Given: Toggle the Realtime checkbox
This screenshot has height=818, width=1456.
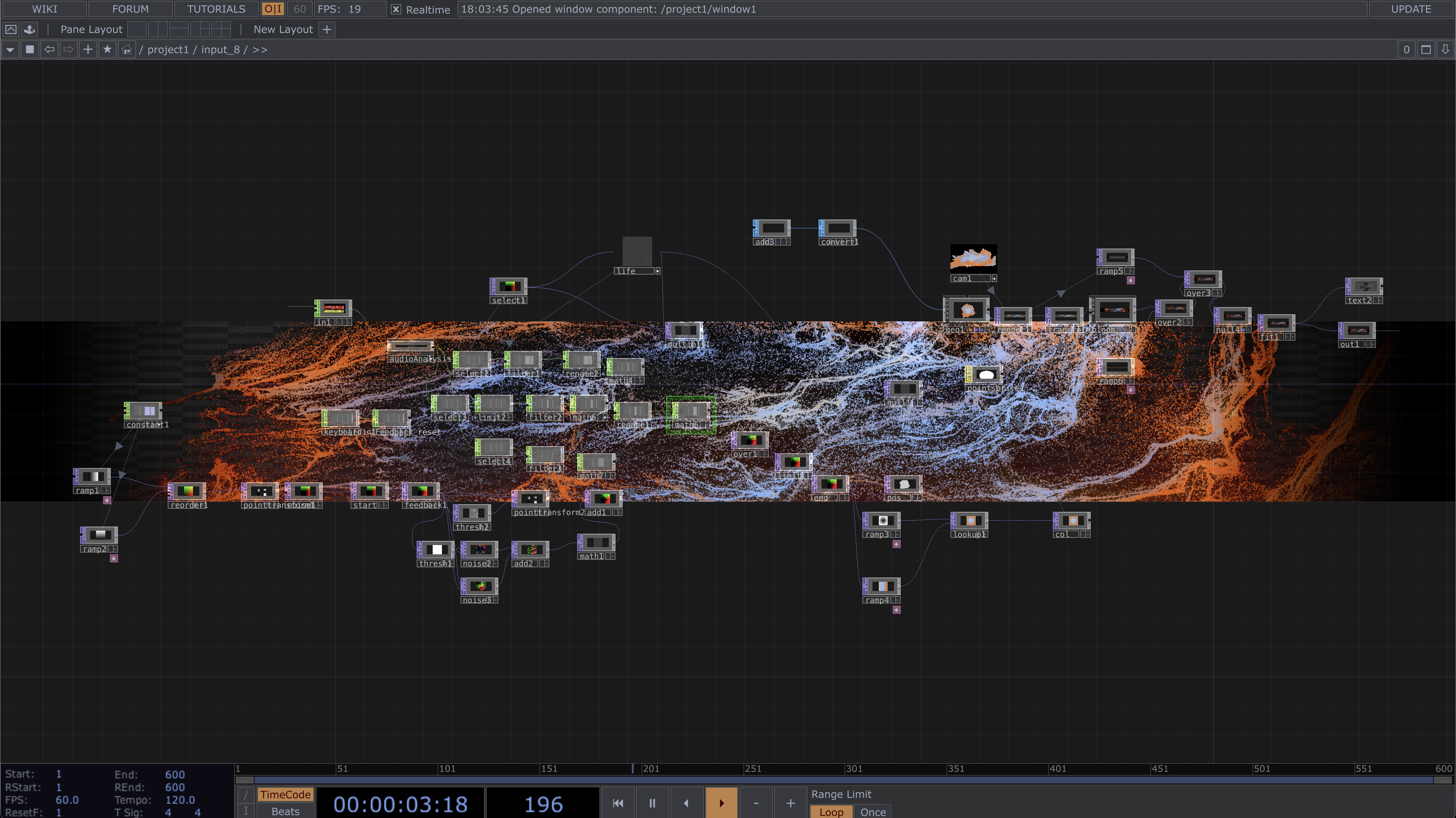Looking at the screenshot, I should [x=396, y=9].
